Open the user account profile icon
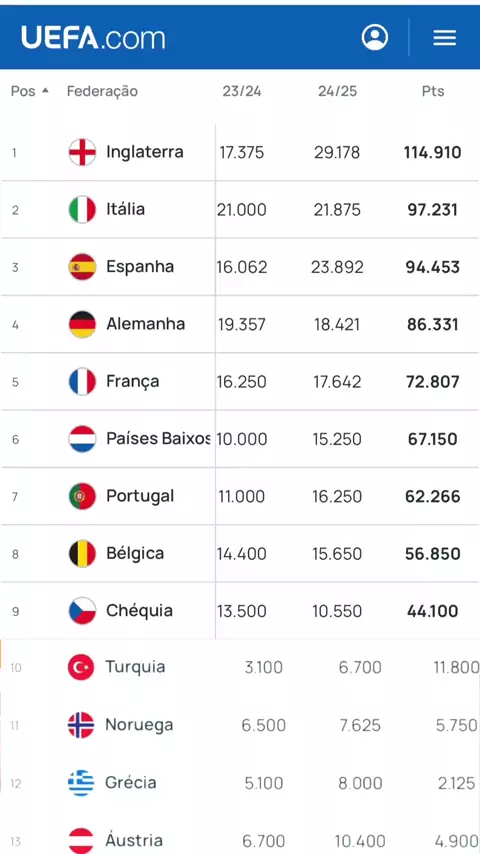480x854 pixels. click(375, 38)
